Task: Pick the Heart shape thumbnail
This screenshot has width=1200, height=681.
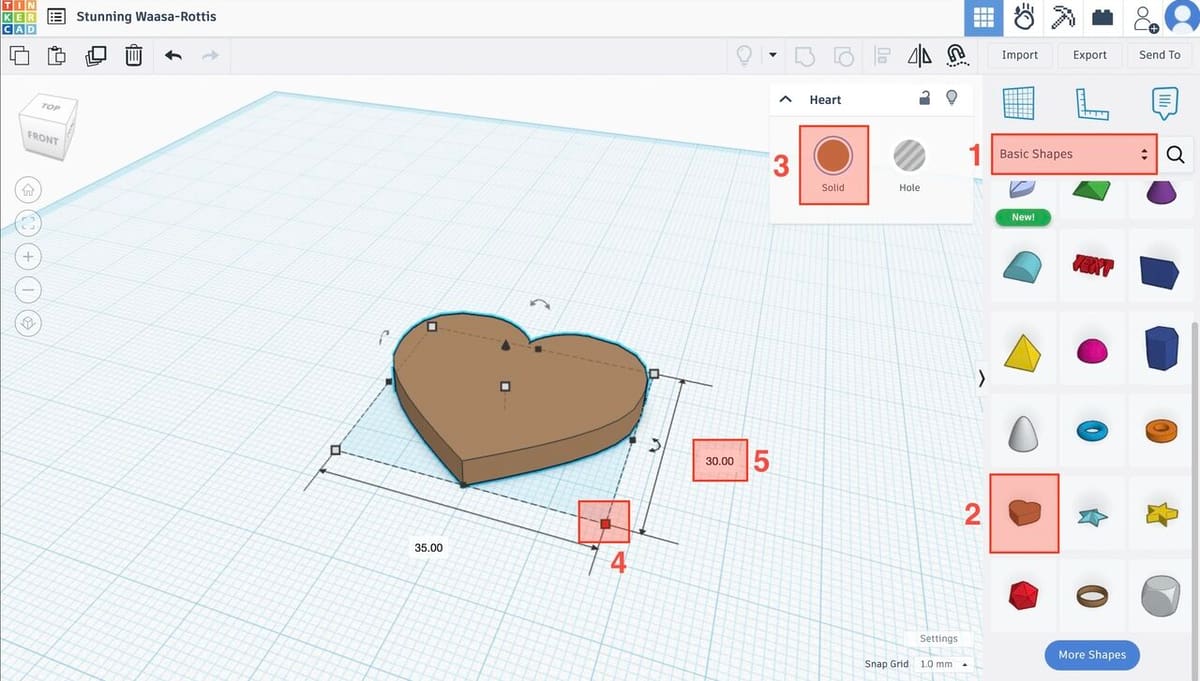Action: point(1023,514)
